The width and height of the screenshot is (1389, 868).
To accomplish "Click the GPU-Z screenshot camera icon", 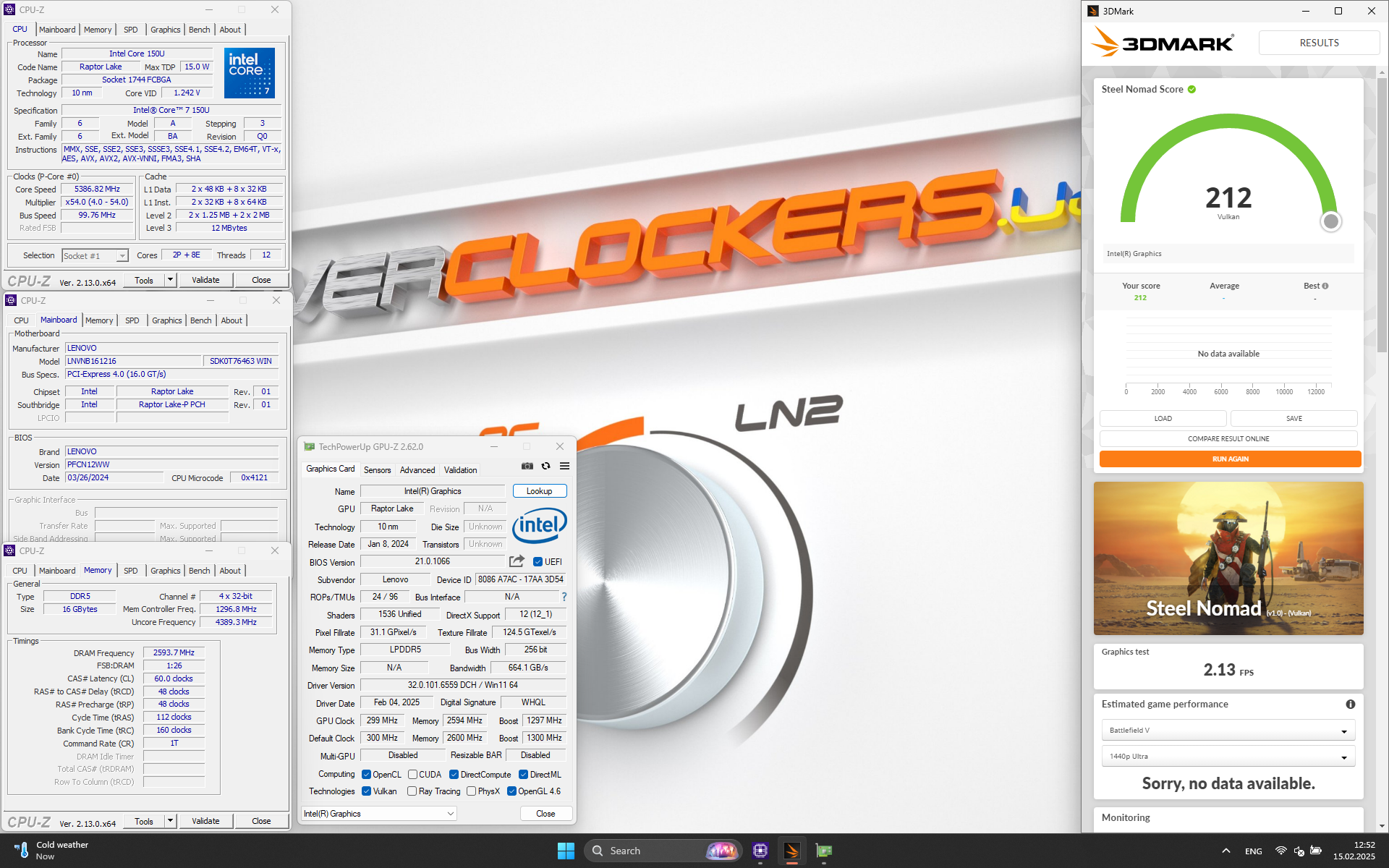I will click(x=527, y=467).
